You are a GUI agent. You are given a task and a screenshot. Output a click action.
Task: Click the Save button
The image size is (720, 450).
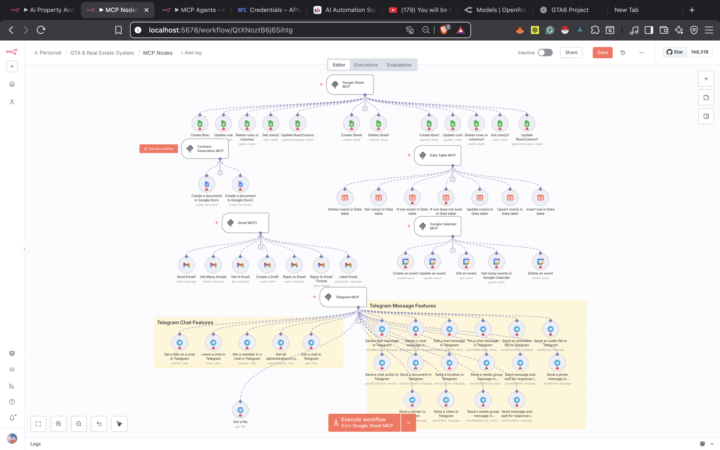point(602,52)
